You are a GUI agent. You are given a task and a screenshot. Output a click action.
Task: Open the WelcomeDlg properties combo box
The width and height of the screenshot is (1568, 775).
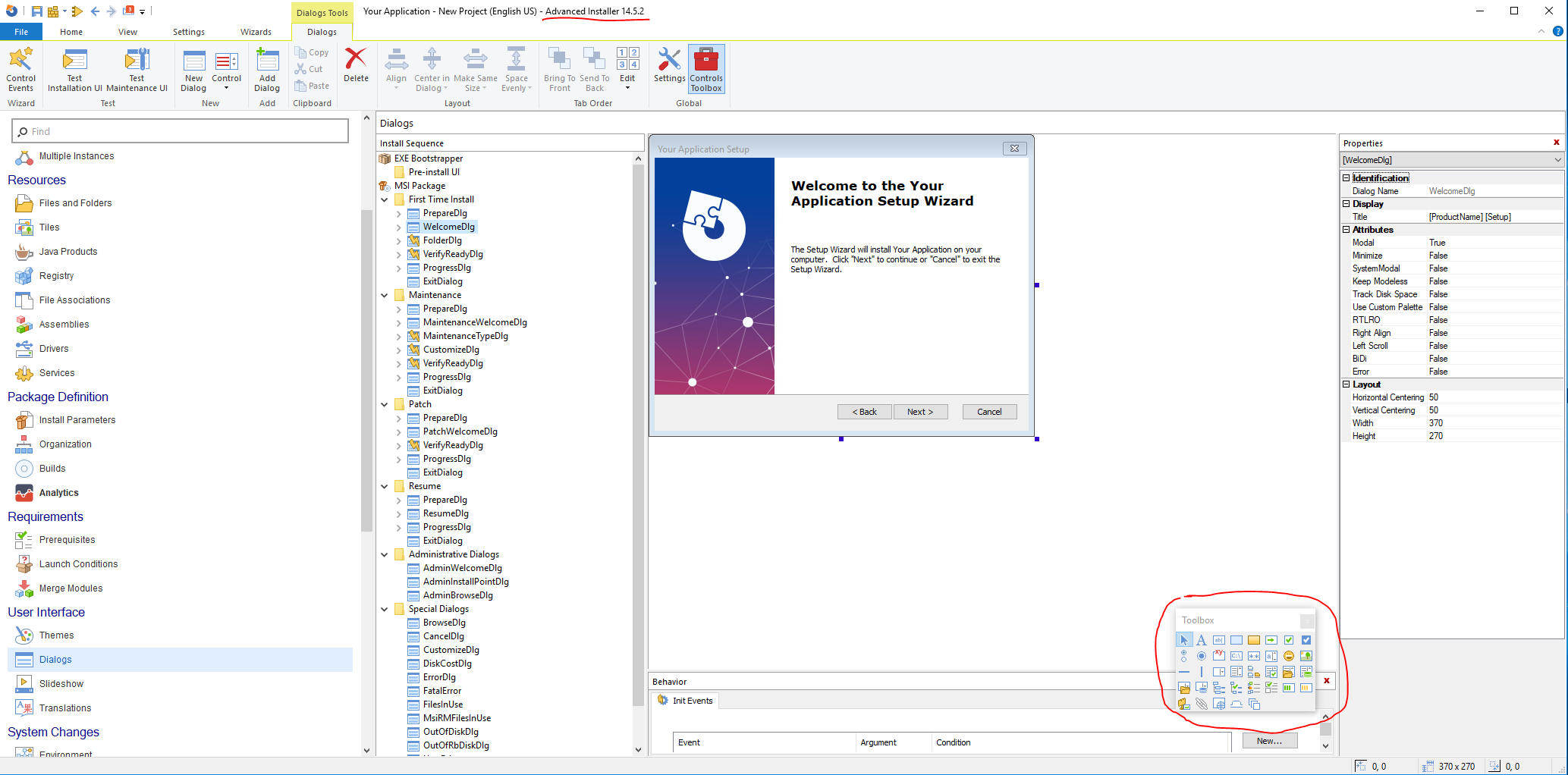(1451, 160)
